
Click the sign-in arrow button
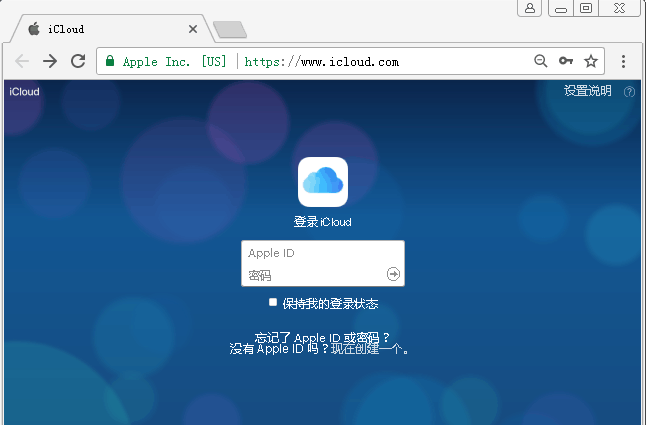coord(393,274)
